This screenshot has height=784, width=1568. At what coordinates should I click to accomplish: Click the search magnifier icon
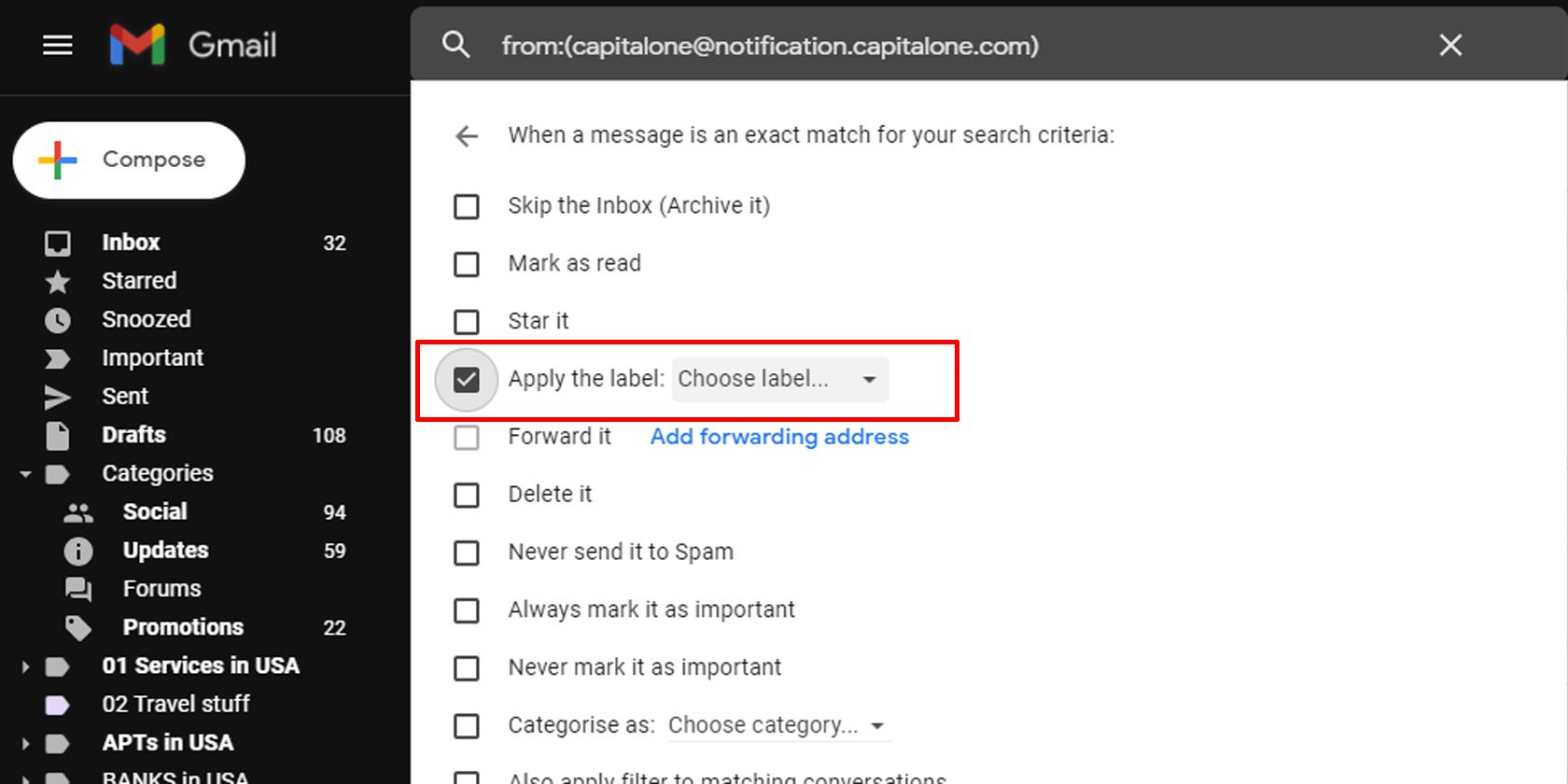456,44
